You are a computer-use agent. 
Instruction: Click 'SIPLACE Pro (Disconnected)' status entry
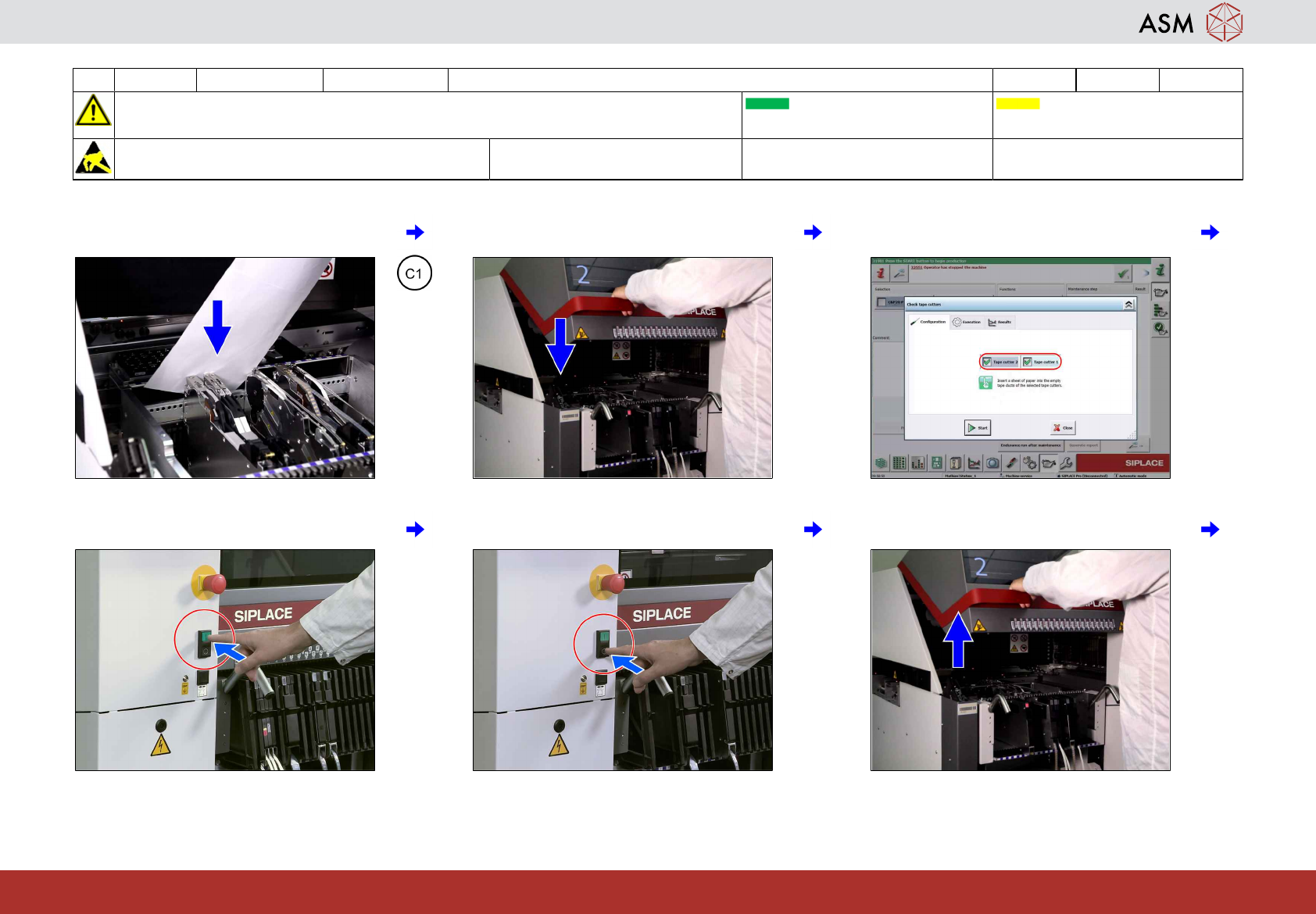click(x=1083, y=476)
